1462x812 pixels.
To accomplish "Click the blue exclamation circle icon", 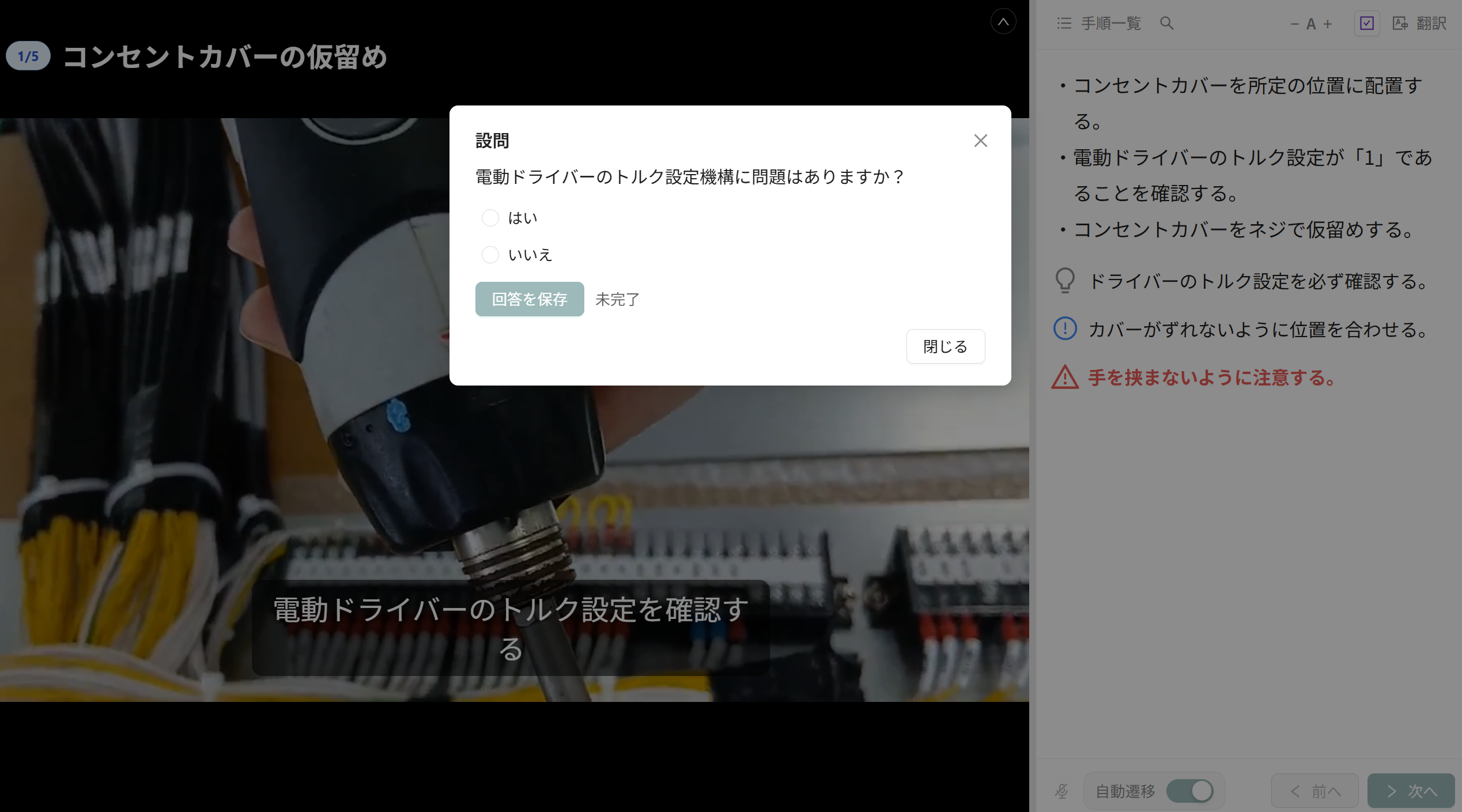I will tap(1065, 329).
